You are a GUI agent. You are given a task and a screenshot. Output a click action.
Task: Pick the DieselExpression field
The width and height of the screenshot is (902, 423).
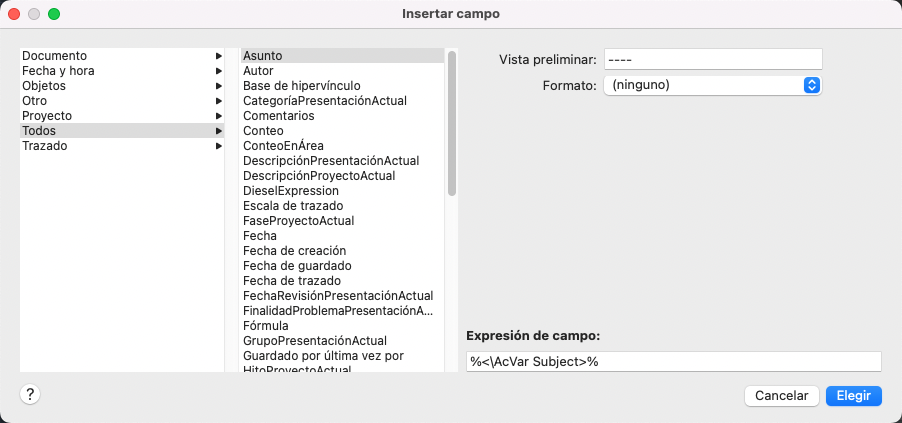tap(291, 191)
